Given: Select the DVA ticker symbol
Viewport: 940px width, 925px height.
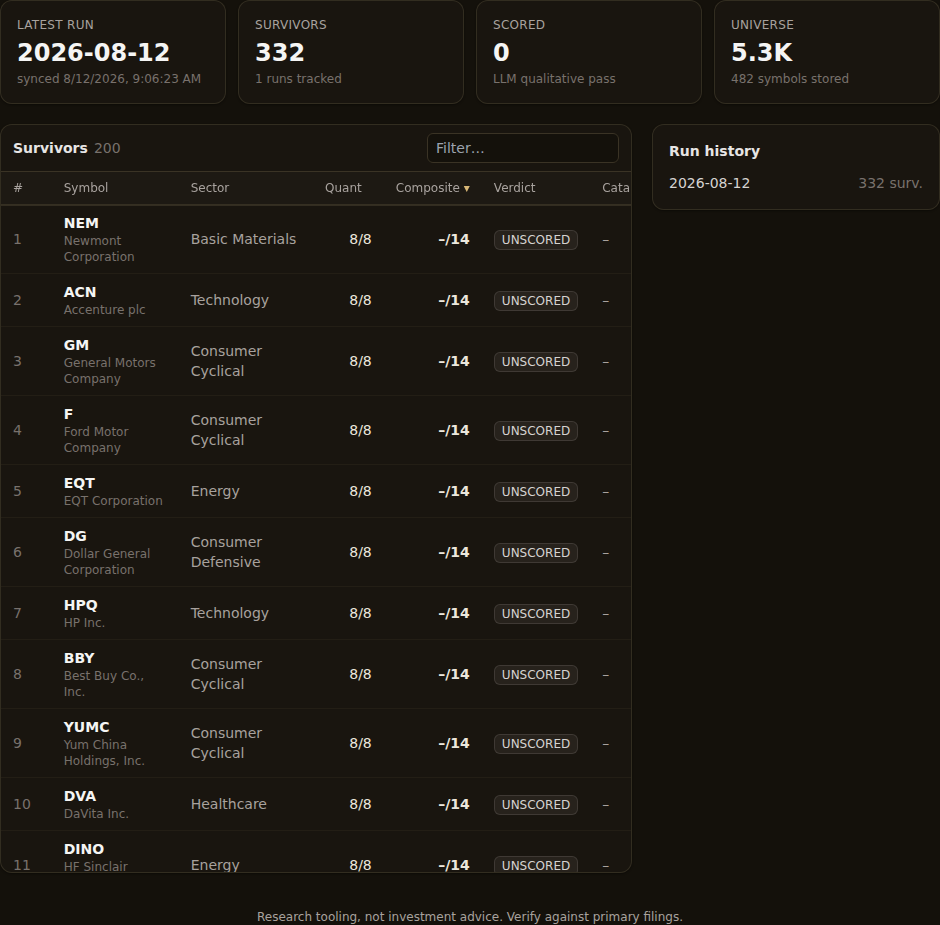Looking at the screenshot, I should tap(80, 796).
